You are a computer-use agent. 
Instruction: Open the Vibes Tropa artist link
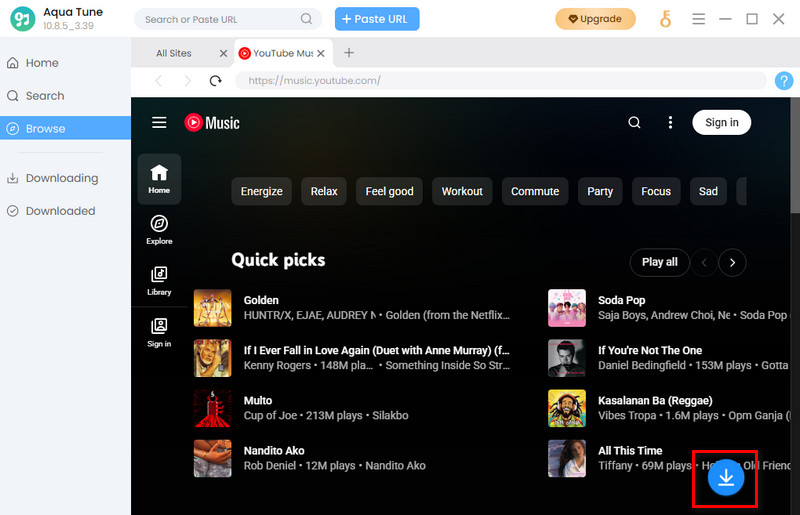click(627, 415)
